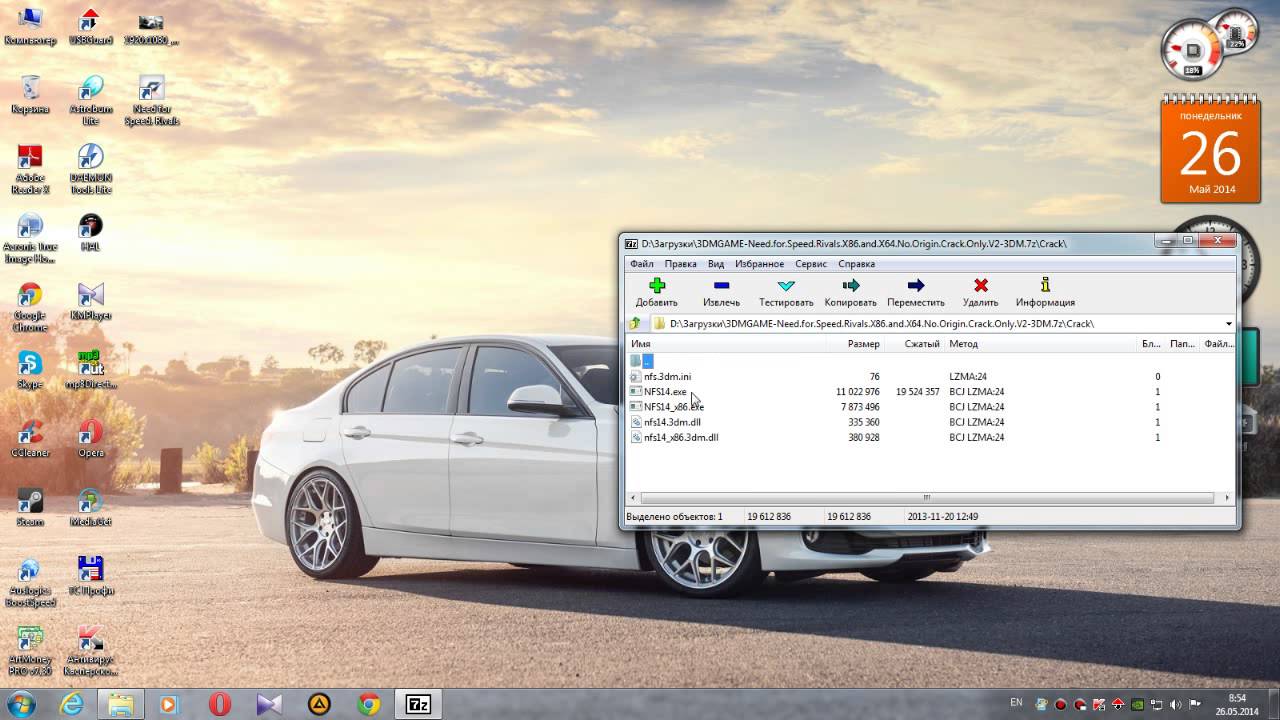Click the horizontal scrollbar in the 7-Zip list

927,497
